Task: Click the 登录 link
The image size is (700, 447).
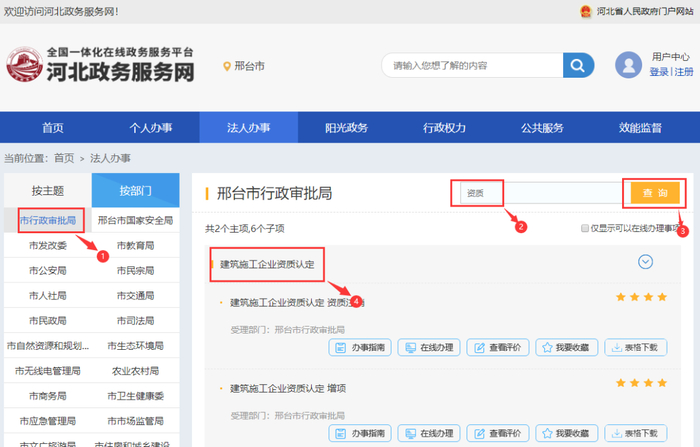Action: pyautogui.click(x=659, y=72)
